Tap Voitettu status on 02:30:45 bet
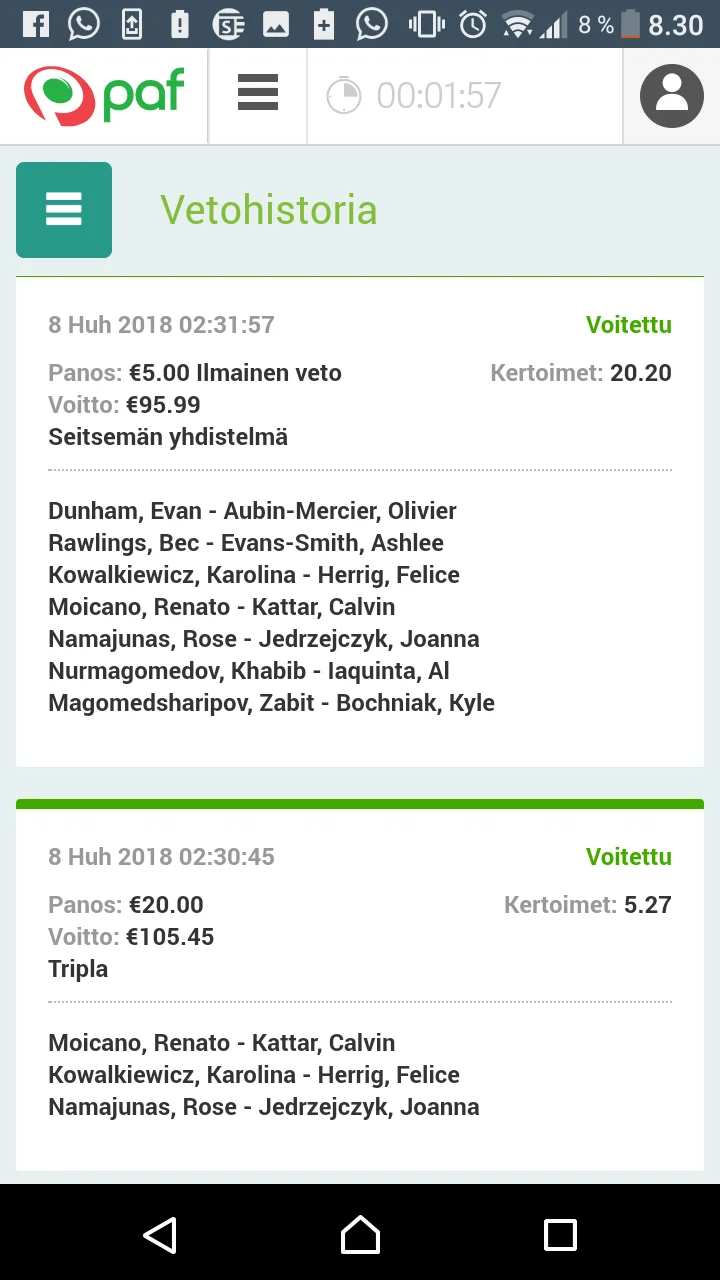 click(x=628, y=857)
